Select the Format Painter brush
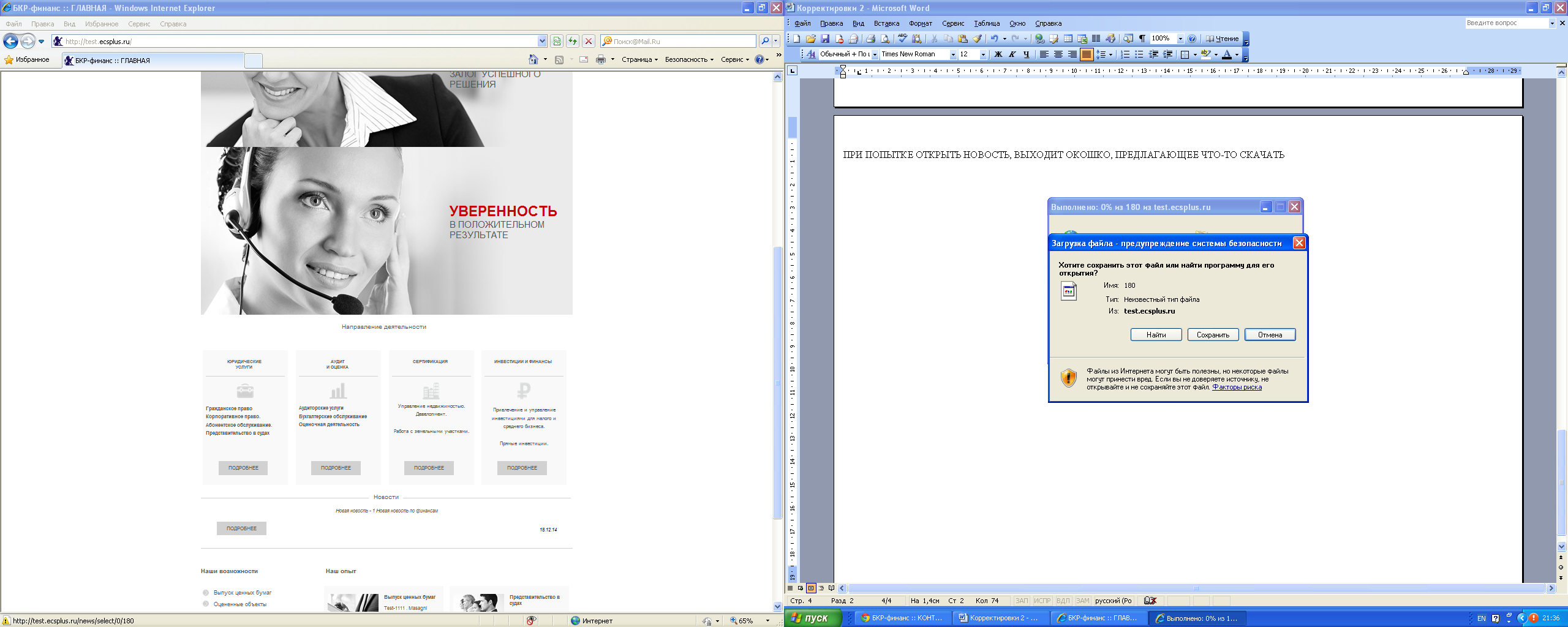This screenshot has height=627, width=1568. coord(977,39)
